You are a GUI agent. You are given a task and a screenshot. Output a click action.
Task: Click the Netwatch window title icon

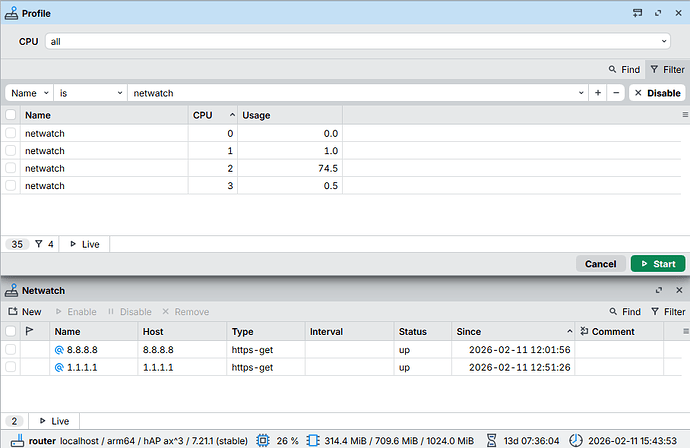click(11, 290)
